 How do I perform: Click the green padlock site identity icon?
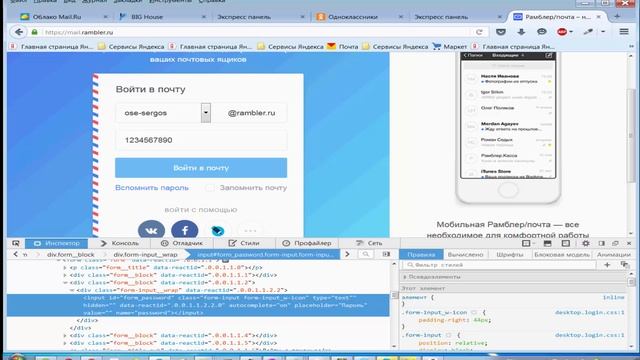pyautogui.click(x=35, y=32)
